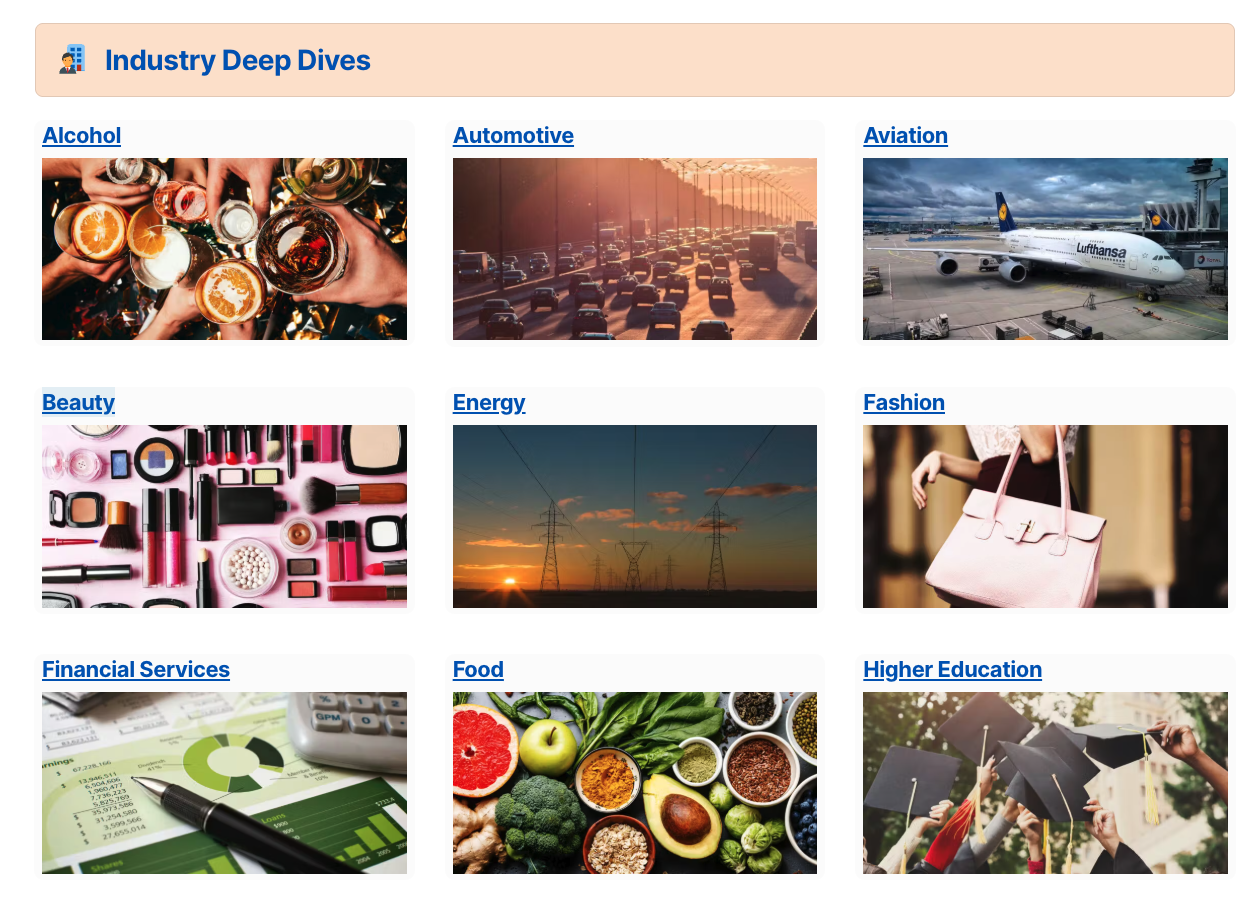Screen dimensions: 1258x906
Task: Click the pink handbag photo
Action: point(1045,516)
